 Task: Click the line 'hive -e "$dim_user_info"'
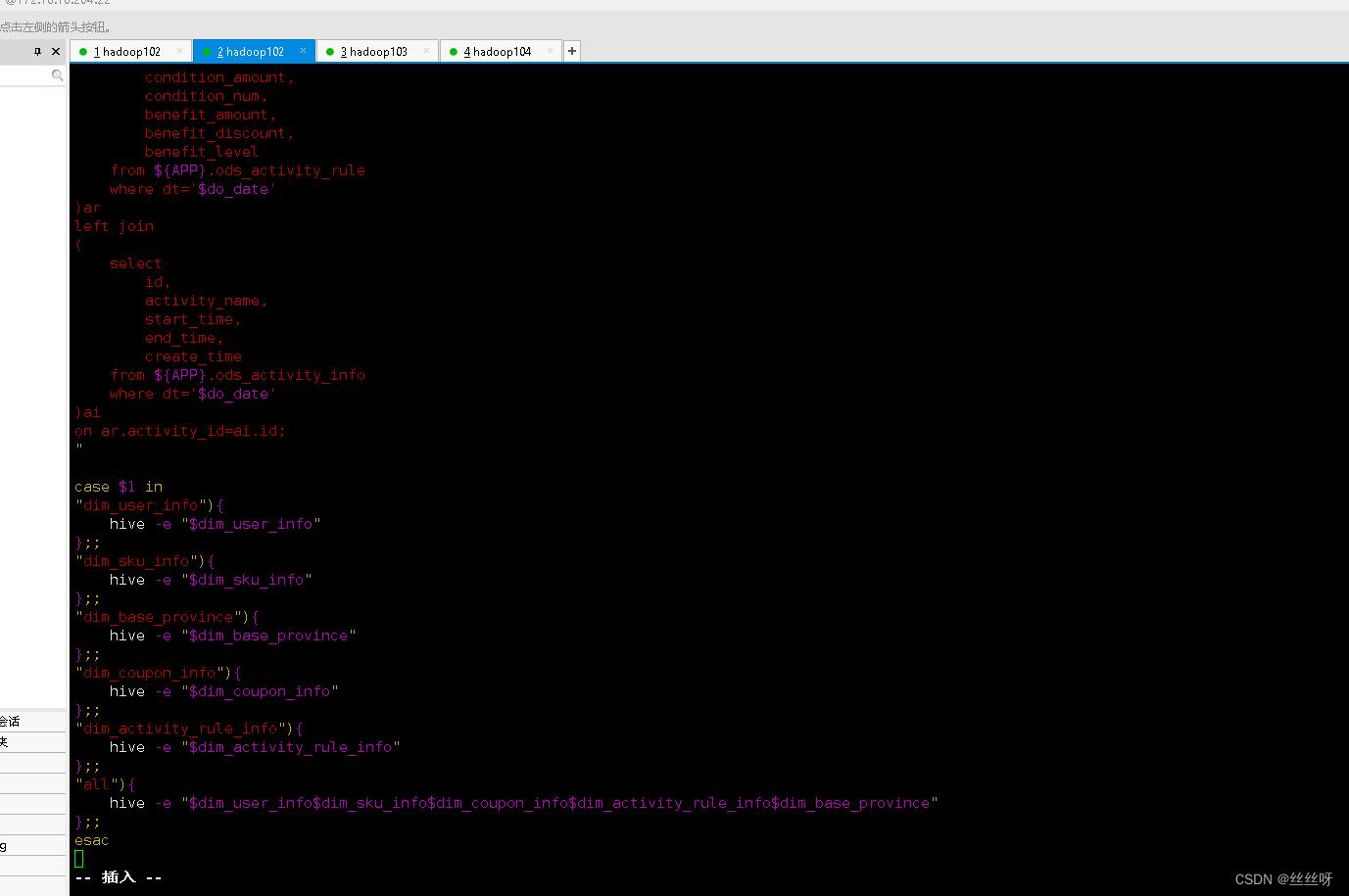coord(215,524)
